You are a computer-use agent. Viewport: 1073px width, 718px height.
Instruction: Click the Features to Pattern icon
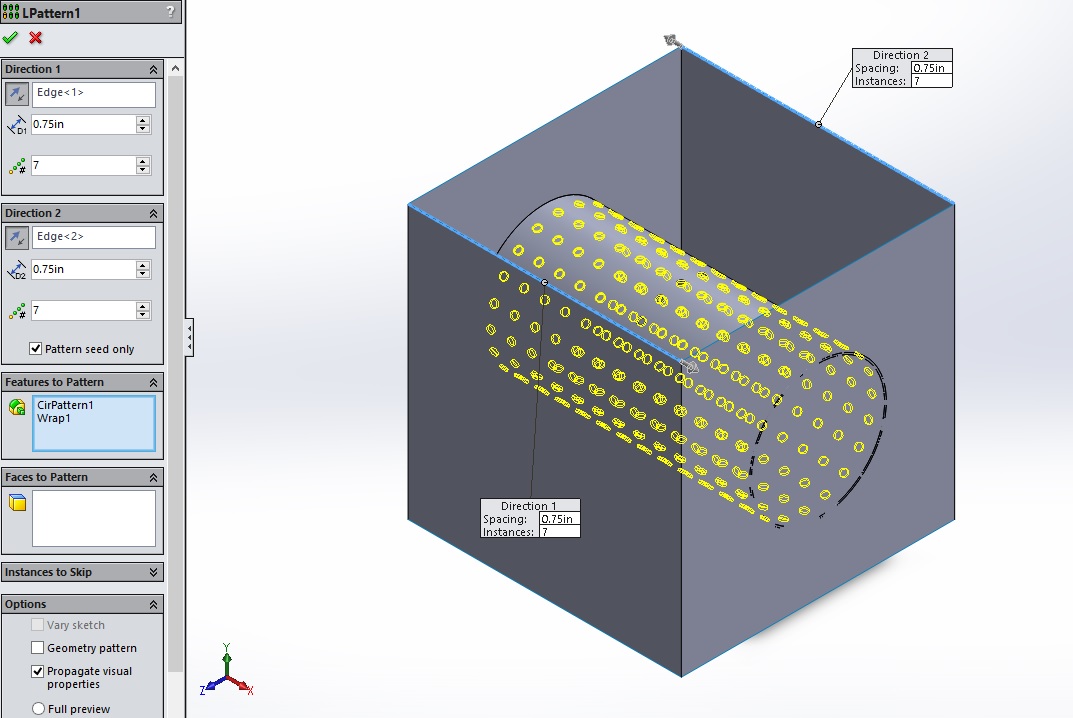point(17,407)
